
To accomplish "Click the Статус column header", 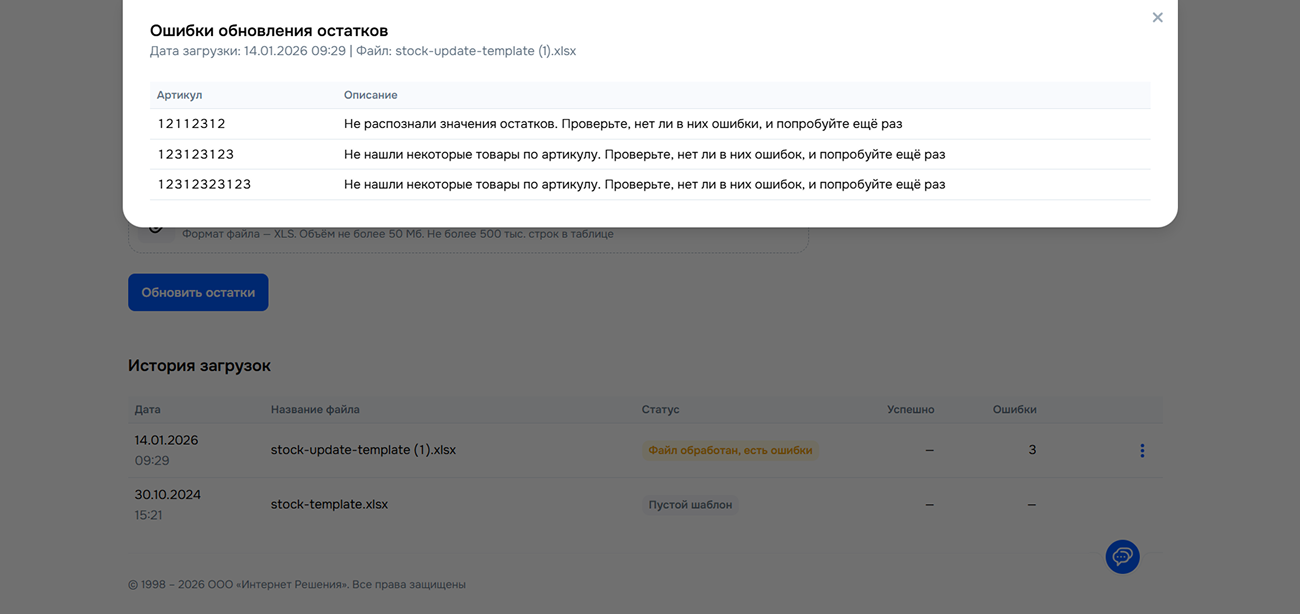I will (x=660, y=410).
